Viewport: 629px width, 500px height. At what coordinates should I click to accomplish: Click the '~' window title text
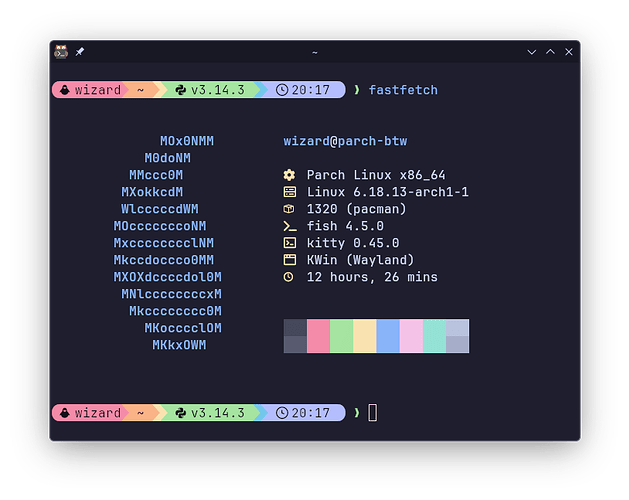coord(315,53)
